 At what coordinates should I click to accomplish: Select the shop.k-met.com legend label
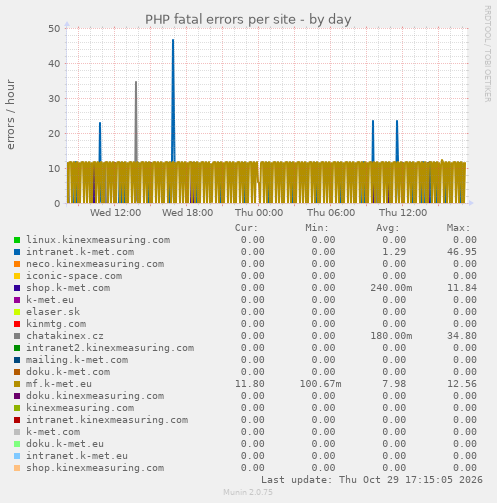point(68,288)
